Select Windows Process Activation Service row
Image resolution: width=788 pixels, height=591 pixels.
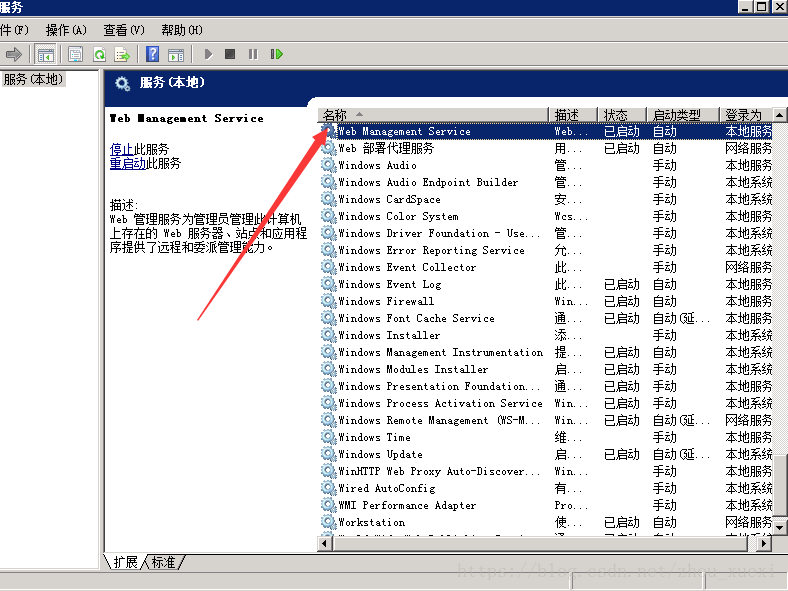(x=547, y=403)
